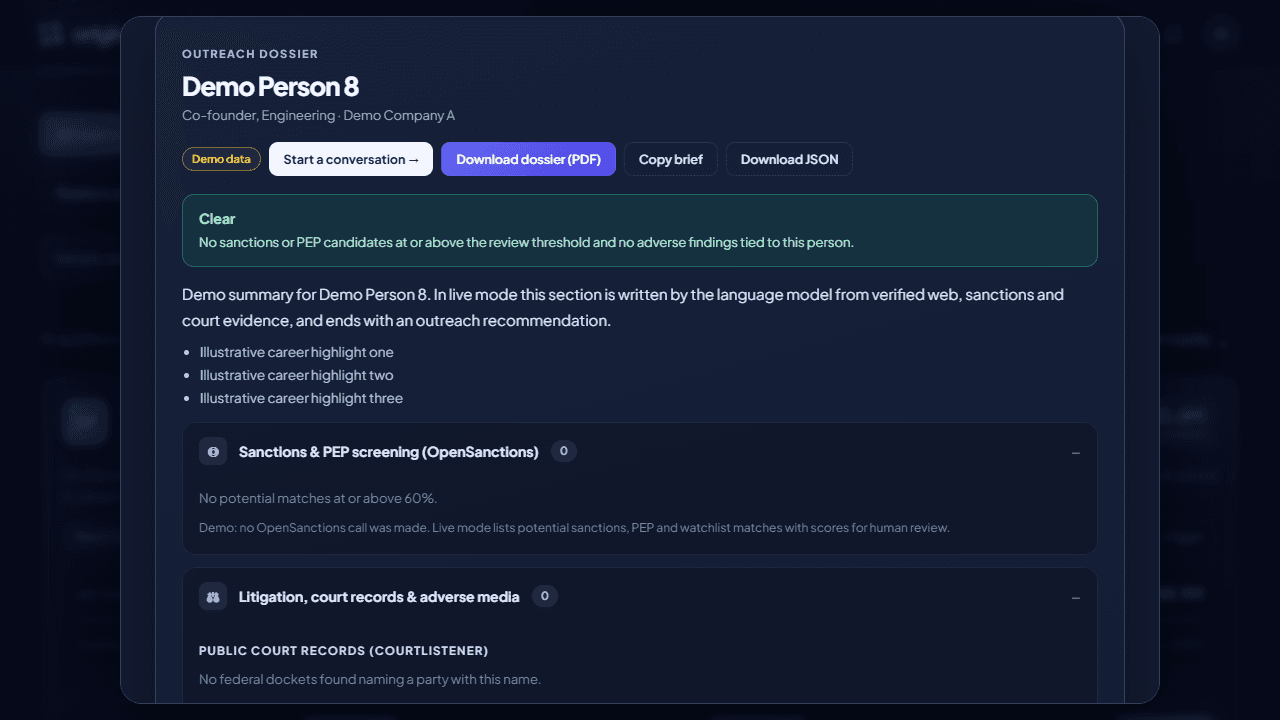Click 'Illustrative career highlight three'
The width and height of the screenshot is (1280, 720).
point(301,398)
